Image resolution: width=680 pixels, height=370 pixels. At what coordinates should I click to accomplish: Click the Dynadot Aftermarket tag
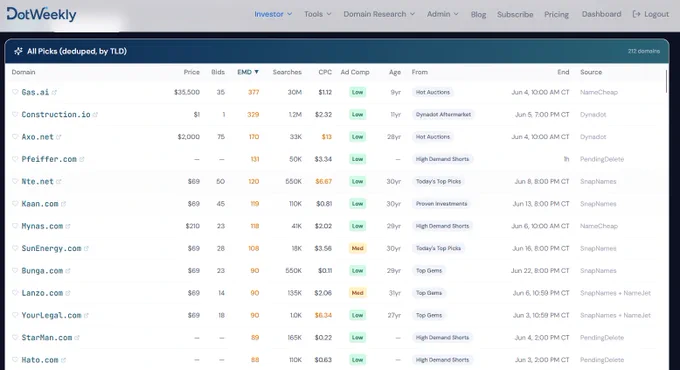[x=443, y=115]
